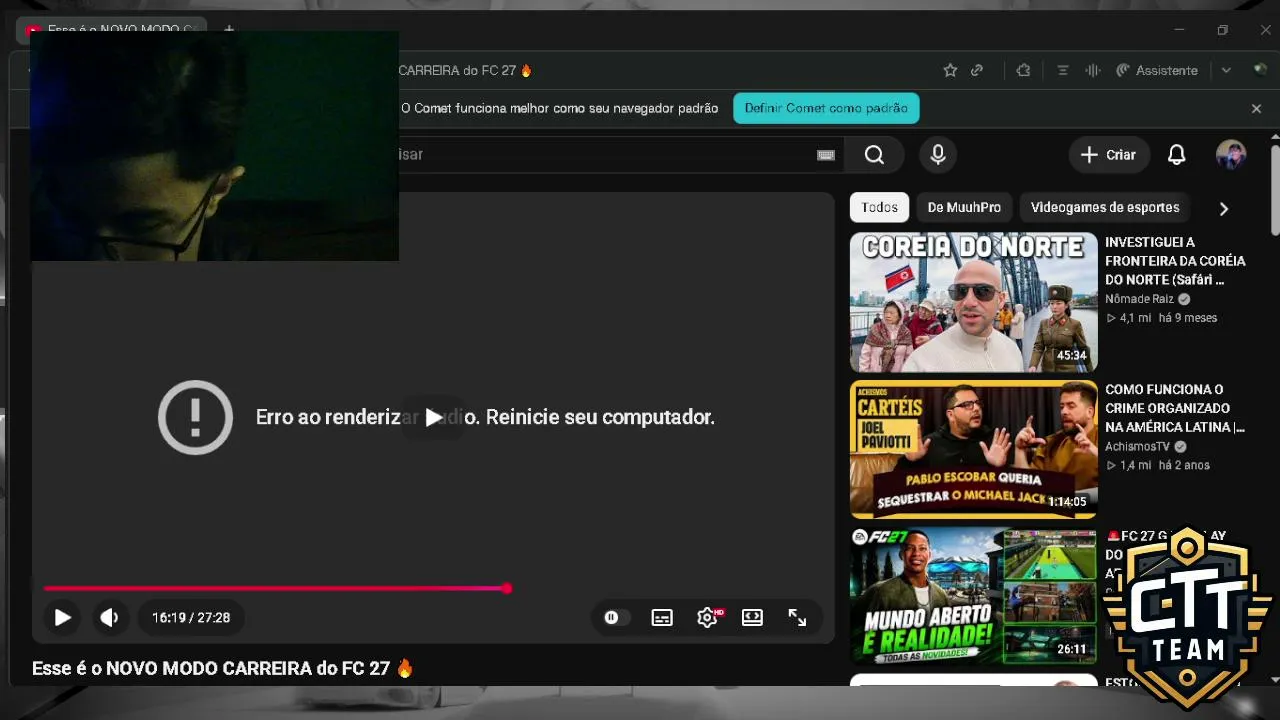Open the player settings gear
The image size is (1280, 720).
pyautogui.click(x=707, y=618)
